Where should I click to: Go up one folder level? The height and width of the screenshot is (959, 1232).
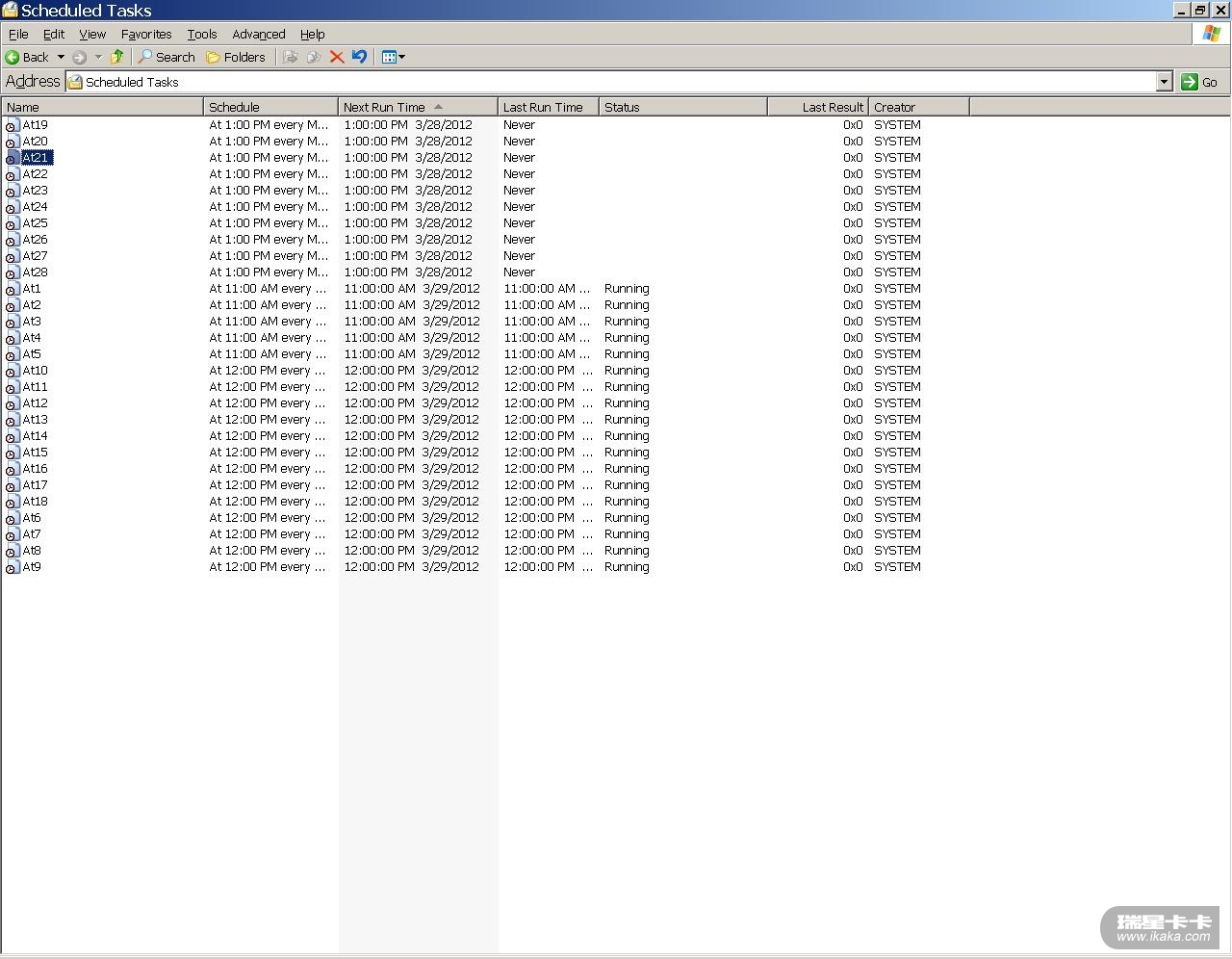click(117, 58)
